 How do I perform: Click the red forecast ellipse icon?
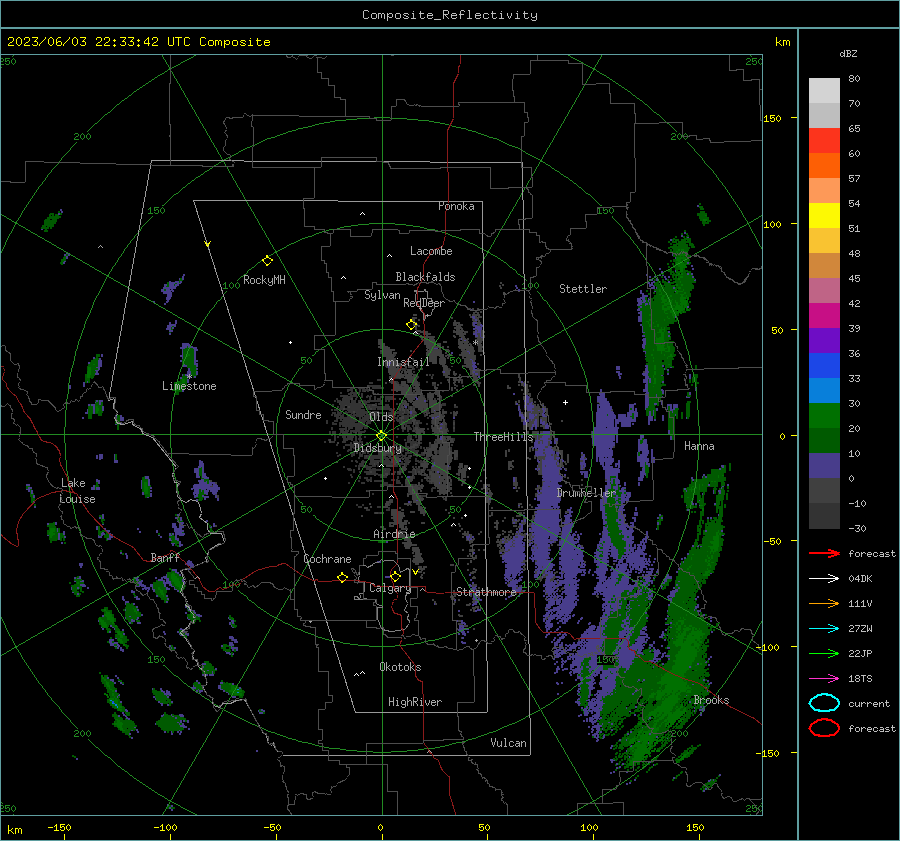pos(824,728)
